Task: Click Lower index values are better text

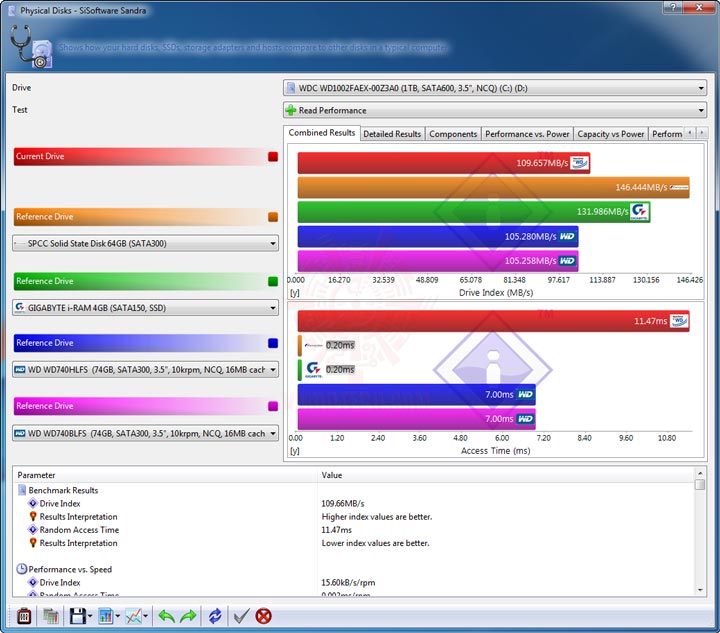Action: coord(375,543)
